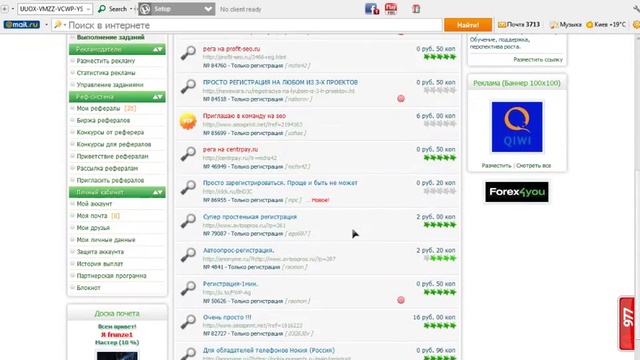Open Для обладателей телефонов Нокия task link
Viewport: 640px width, 360px height.
click(x=269, y=350)
